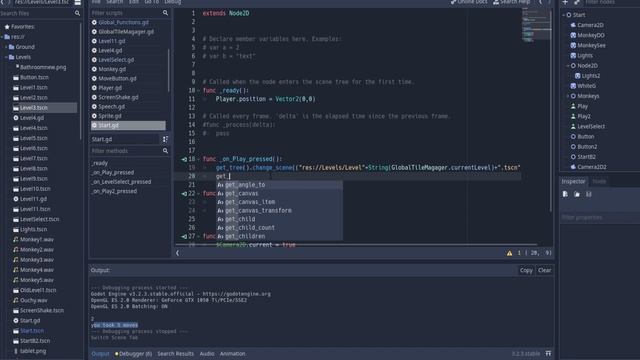
Task: Click the MonkeyDO sprite node icon
Action: (x=573, y=35)
